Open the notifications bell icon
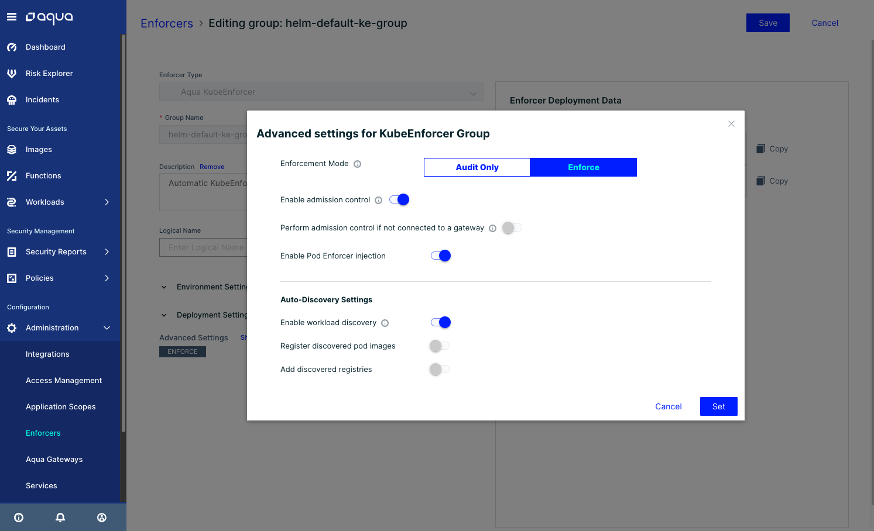 60,518
